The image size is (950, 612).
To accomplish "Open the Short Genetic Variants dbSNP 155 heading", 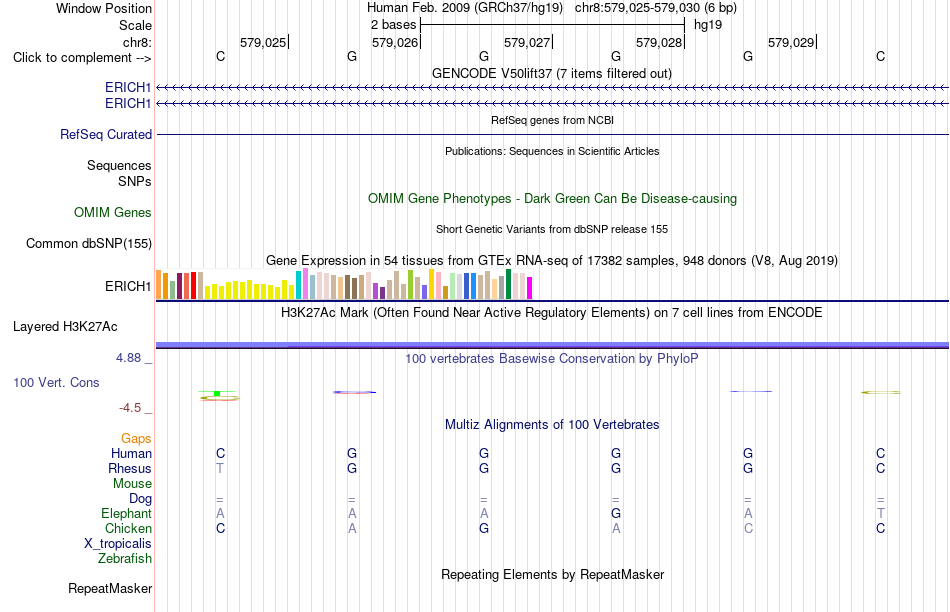I will (x=552, y=229).
